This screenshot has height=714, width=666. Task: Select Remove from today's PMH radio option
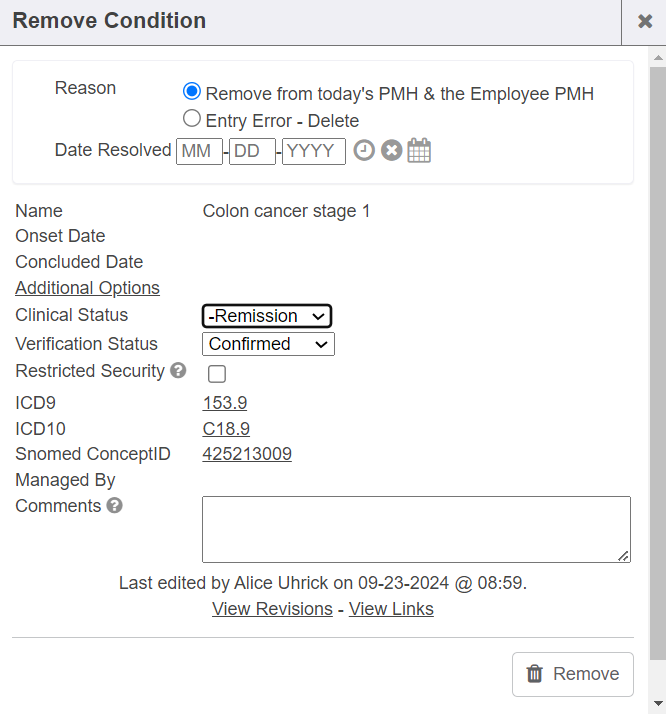pos(192,92)
